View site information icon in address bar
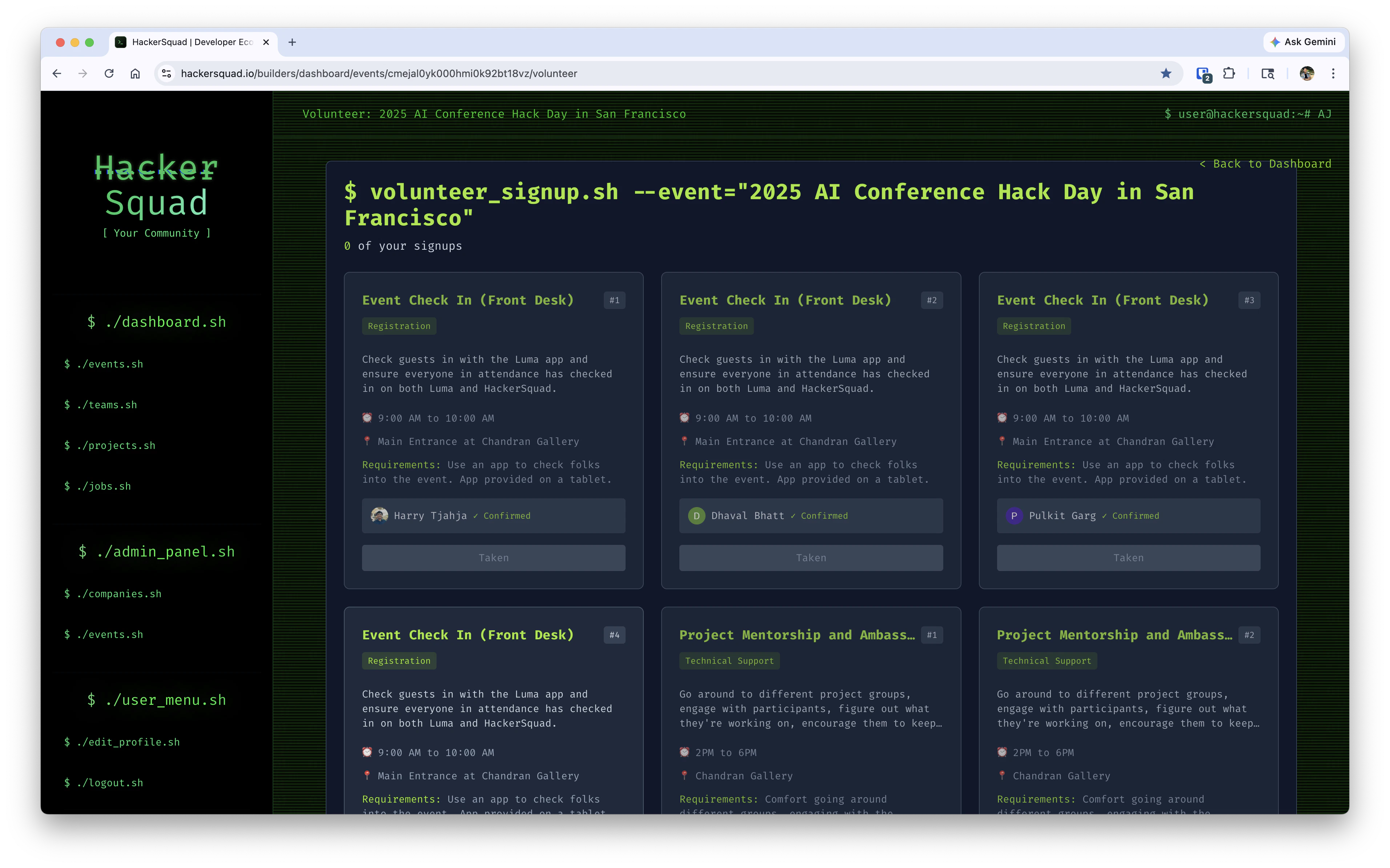This screenshot has width=1390, height=868. [166, 73]
